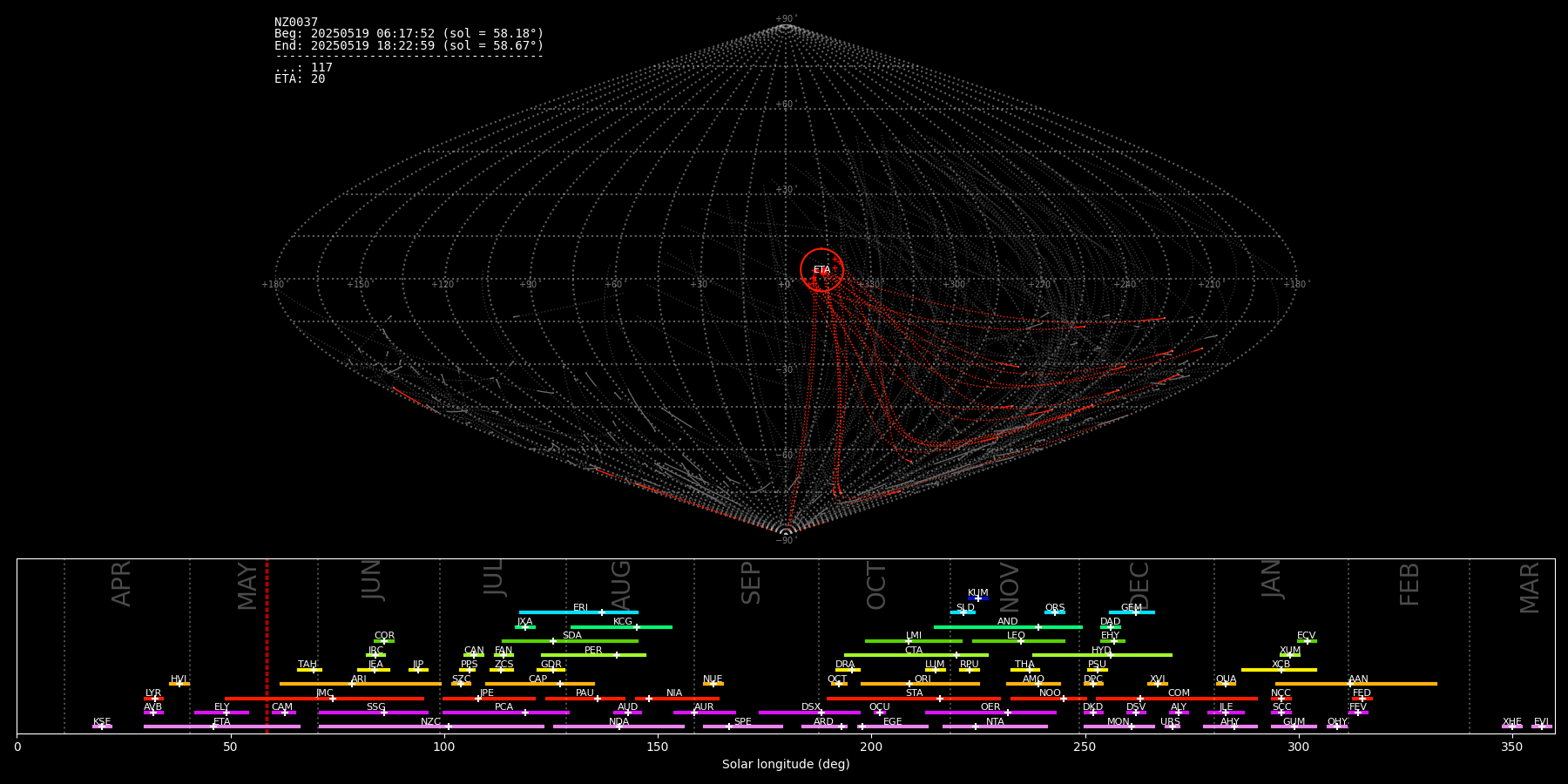Click the SDA shower label
This screenshot has width=1568, height=784.
[x=571, y=636]
